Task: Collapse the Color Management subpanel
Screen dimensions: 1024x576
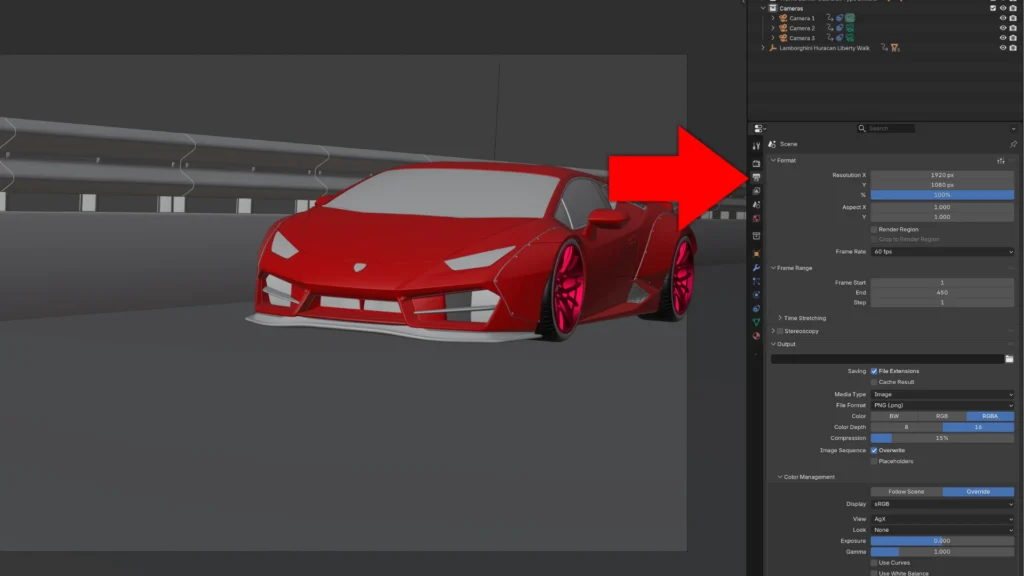Action: (780, 477)
